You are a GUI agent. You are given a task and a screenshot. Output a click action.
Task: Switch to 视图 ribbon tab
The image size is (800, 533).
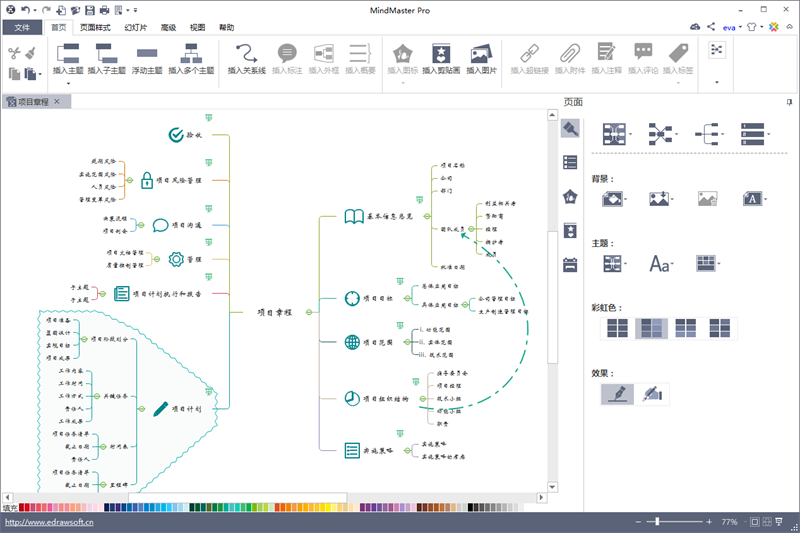pyautogui.click(x=197, y=28)
